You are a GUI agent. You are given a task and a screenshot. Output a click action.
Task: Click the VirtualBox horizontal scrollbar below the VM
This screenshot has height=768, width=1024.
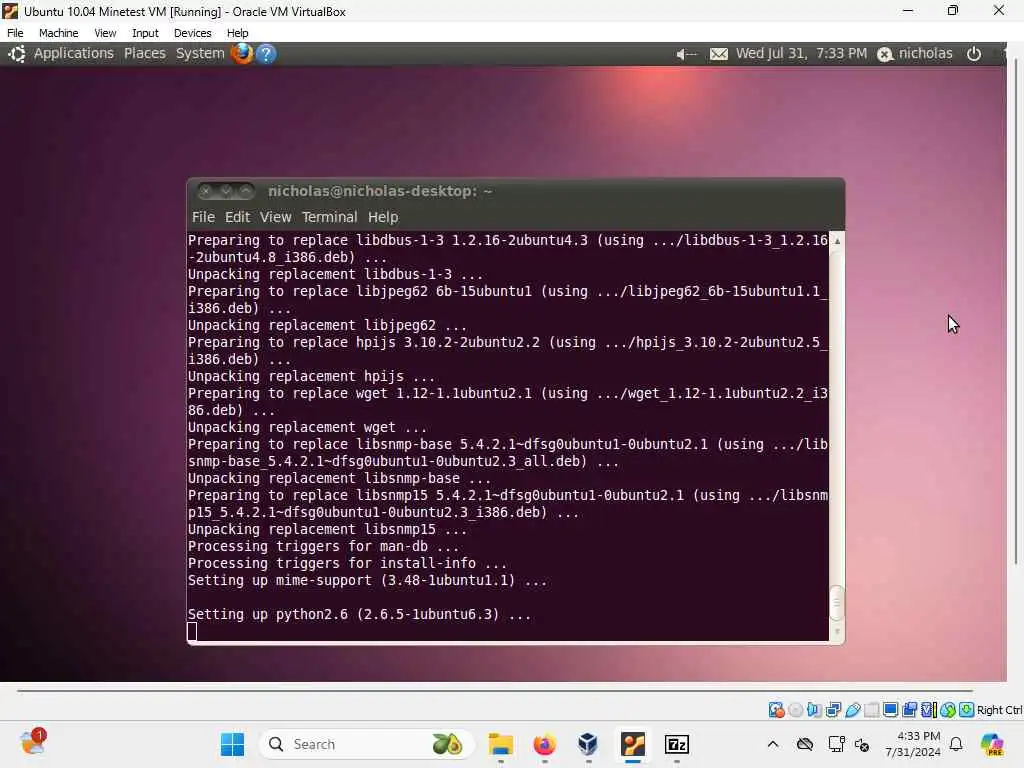(495, 690)
